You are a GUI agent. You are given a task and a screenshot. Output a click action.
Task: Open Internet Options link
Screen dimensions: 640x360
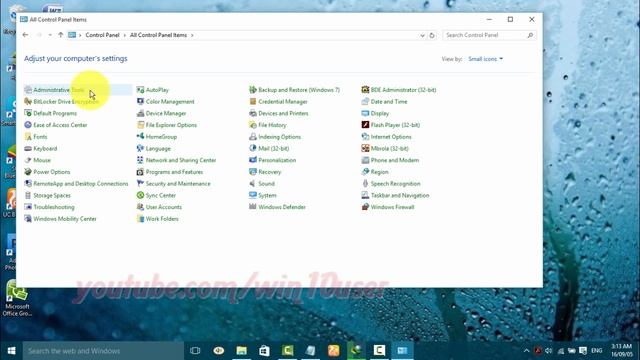point(391,137)
